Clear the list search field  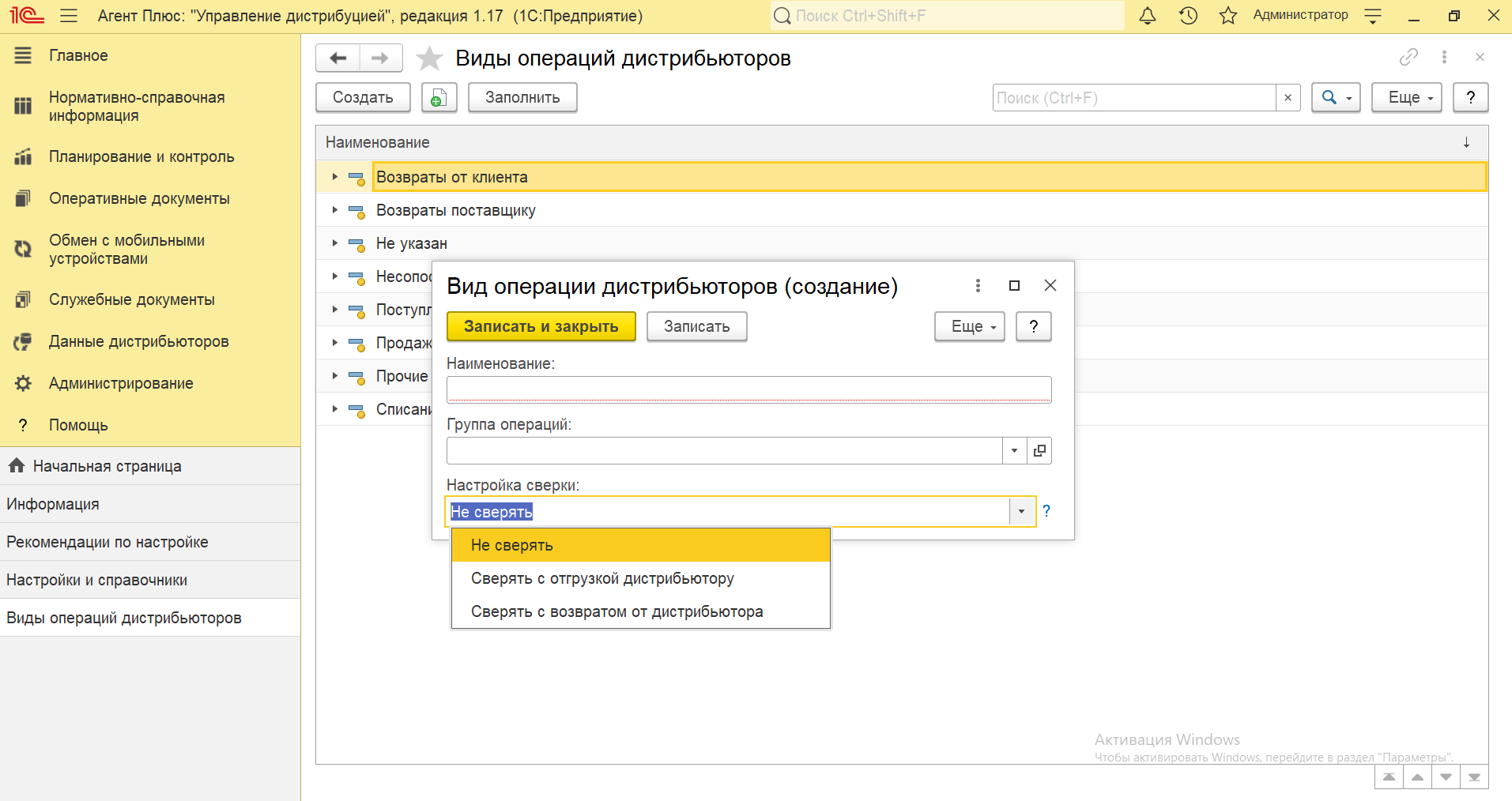coord(1288,97)
